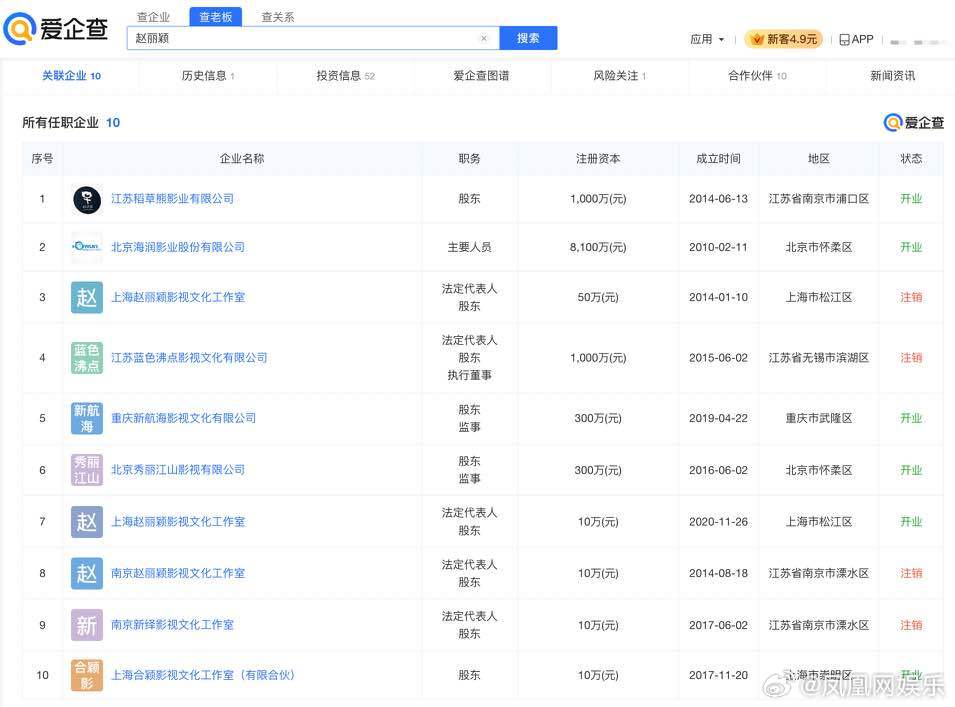The height and width of the screenshot is (707, 955).
Task: Click the 企业名称 column header
Action: [242, 159]
